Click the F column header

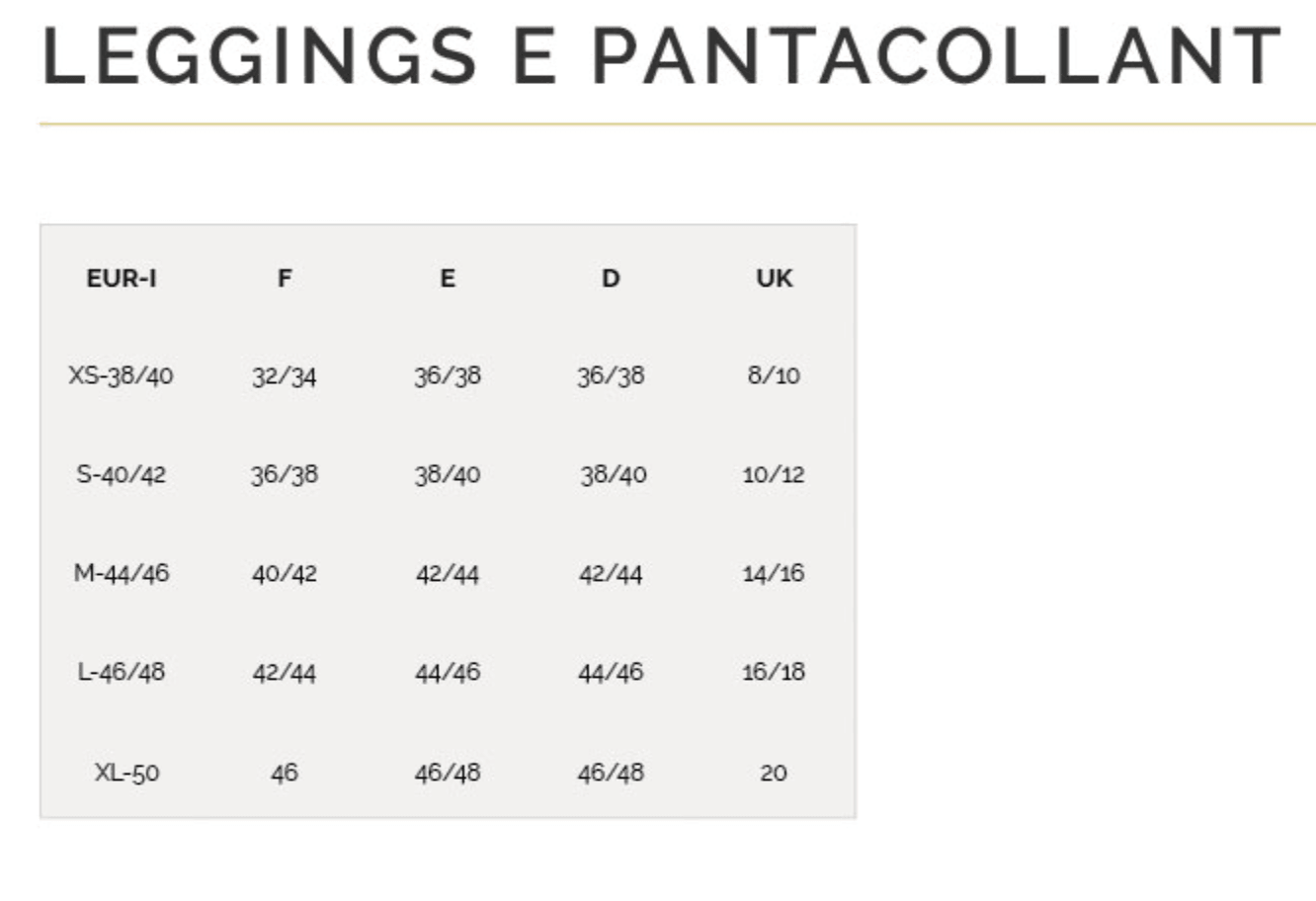(x=285, y=279)
